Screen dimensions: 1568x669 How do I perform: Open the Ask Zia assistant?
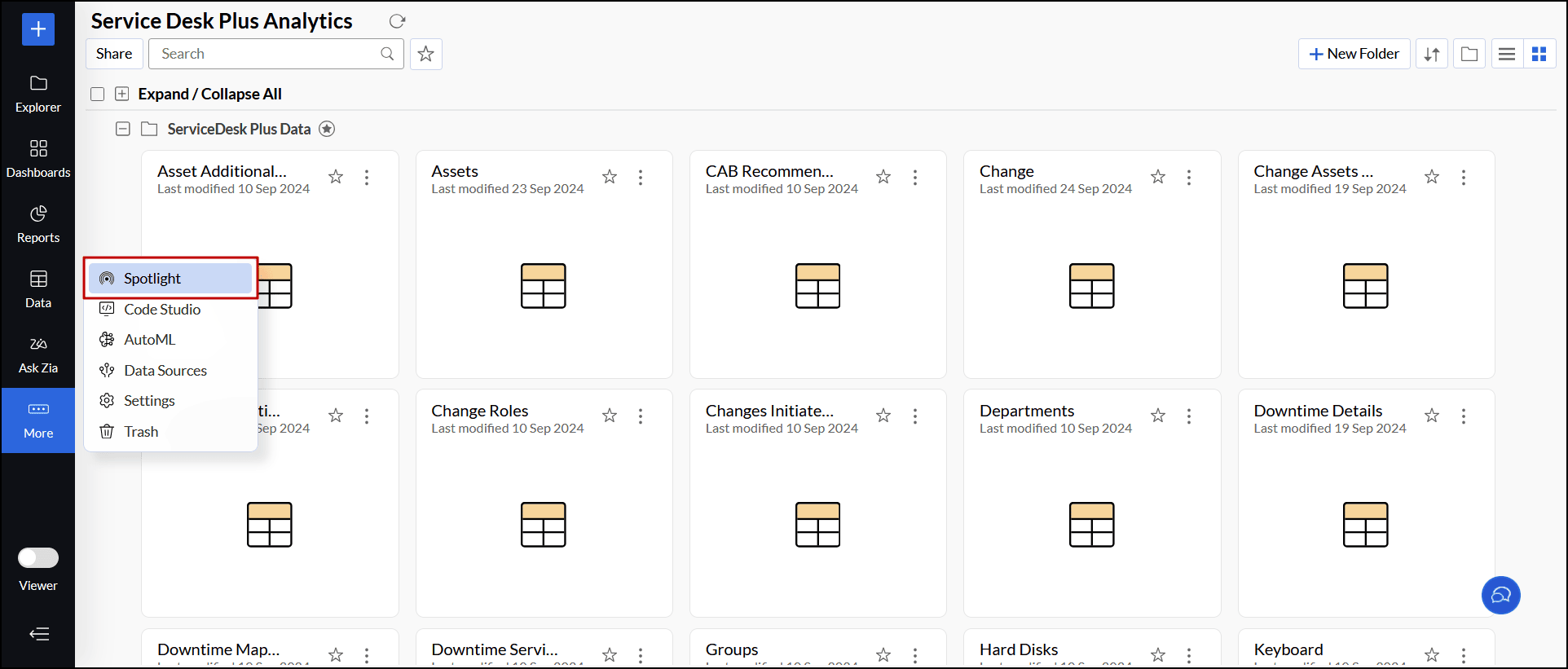tap(38, 355)
